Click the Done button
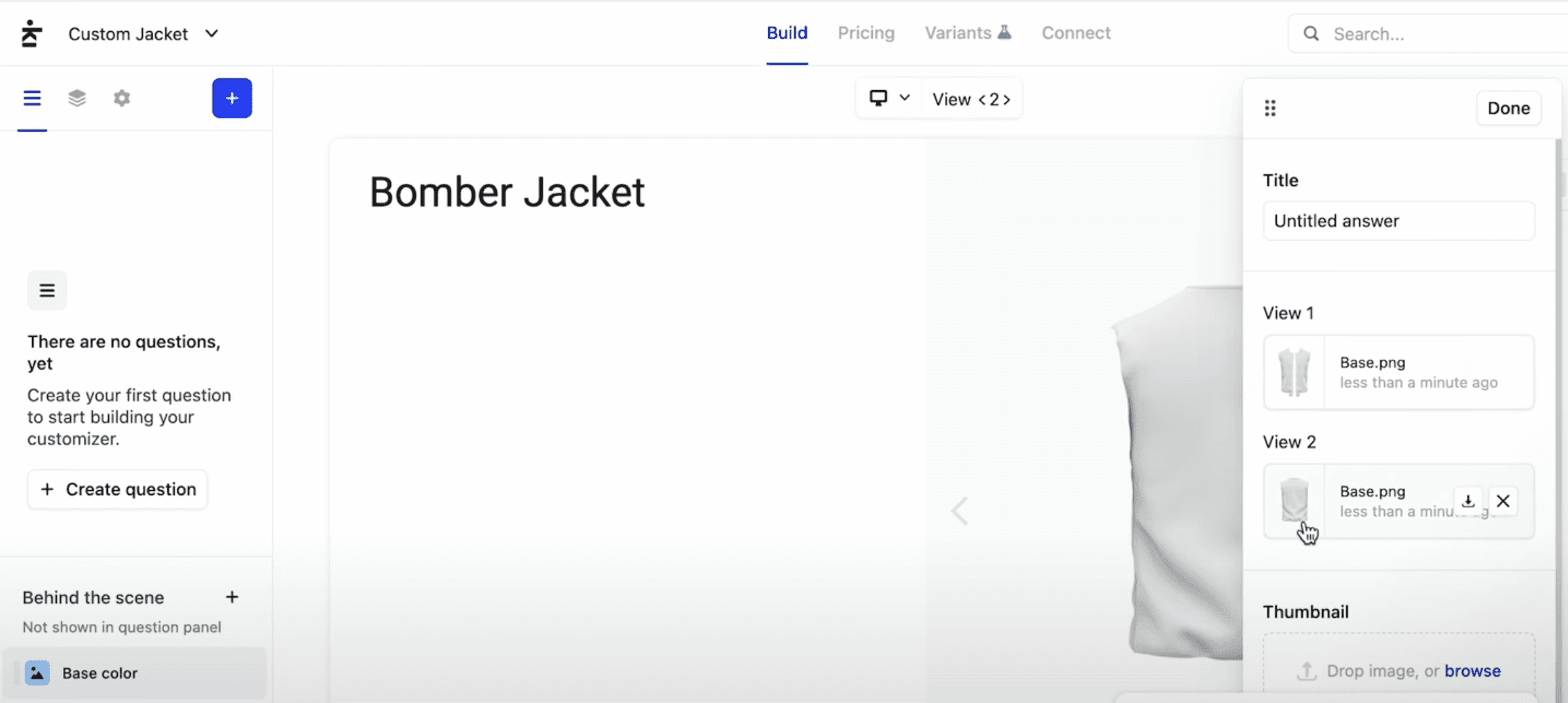 point(1508,108)
